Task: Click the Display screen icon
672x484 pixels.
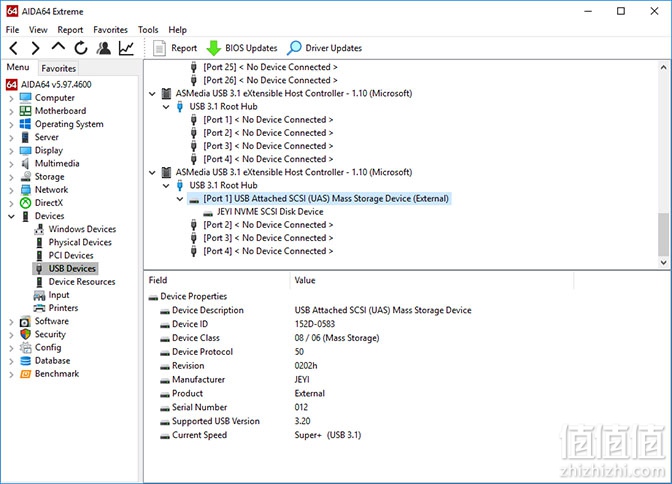Action: tap(25, 150)
